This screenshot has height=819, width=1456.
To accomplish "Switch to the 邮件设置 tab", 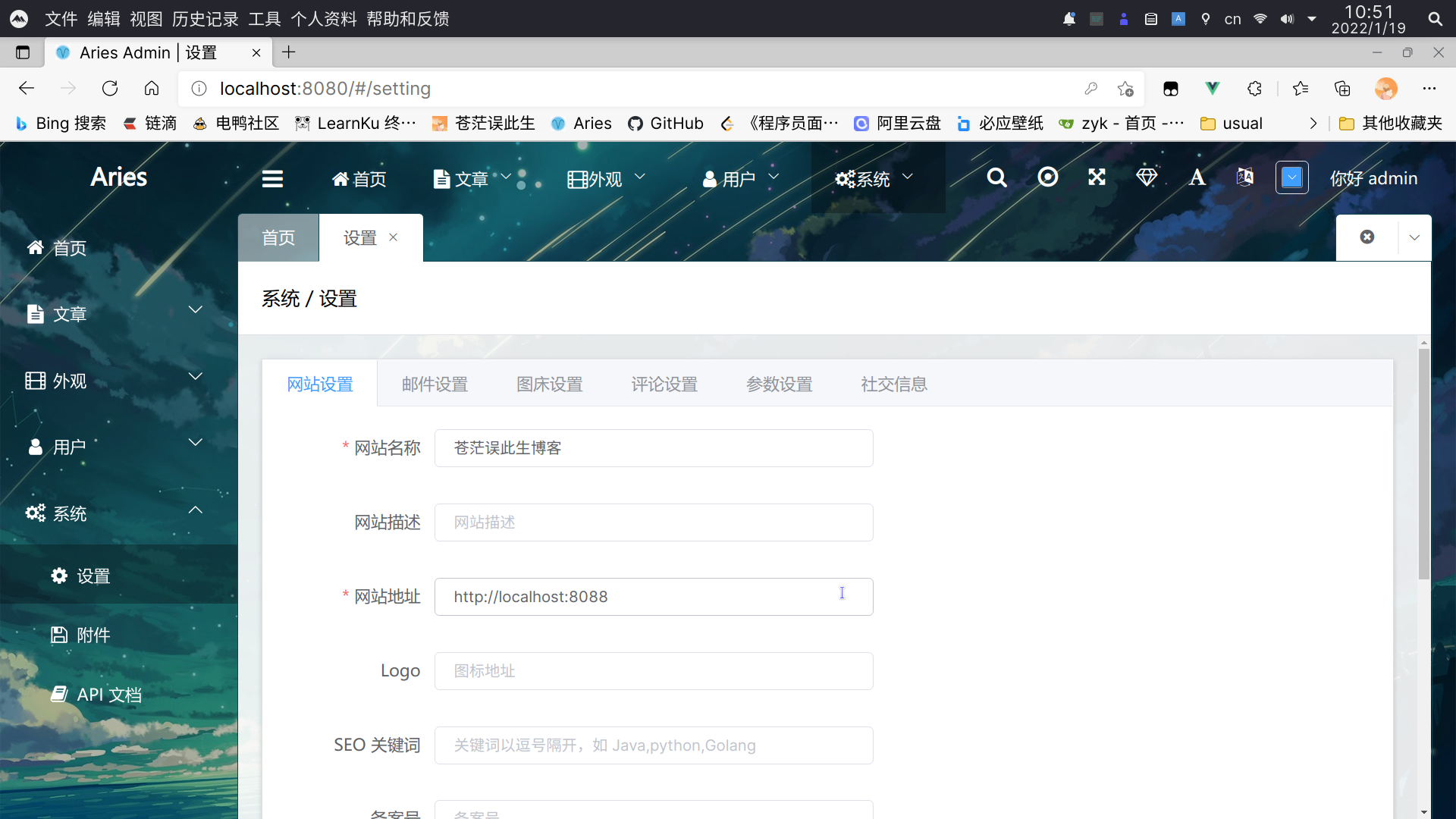I will 435,384.
